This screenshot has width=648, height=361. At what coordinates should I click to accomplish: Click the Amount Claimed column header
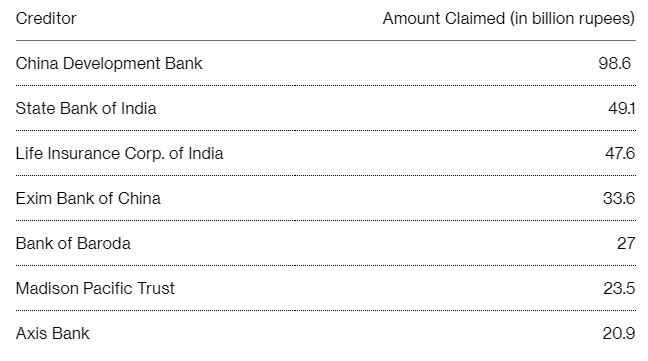tap(508, 19)
